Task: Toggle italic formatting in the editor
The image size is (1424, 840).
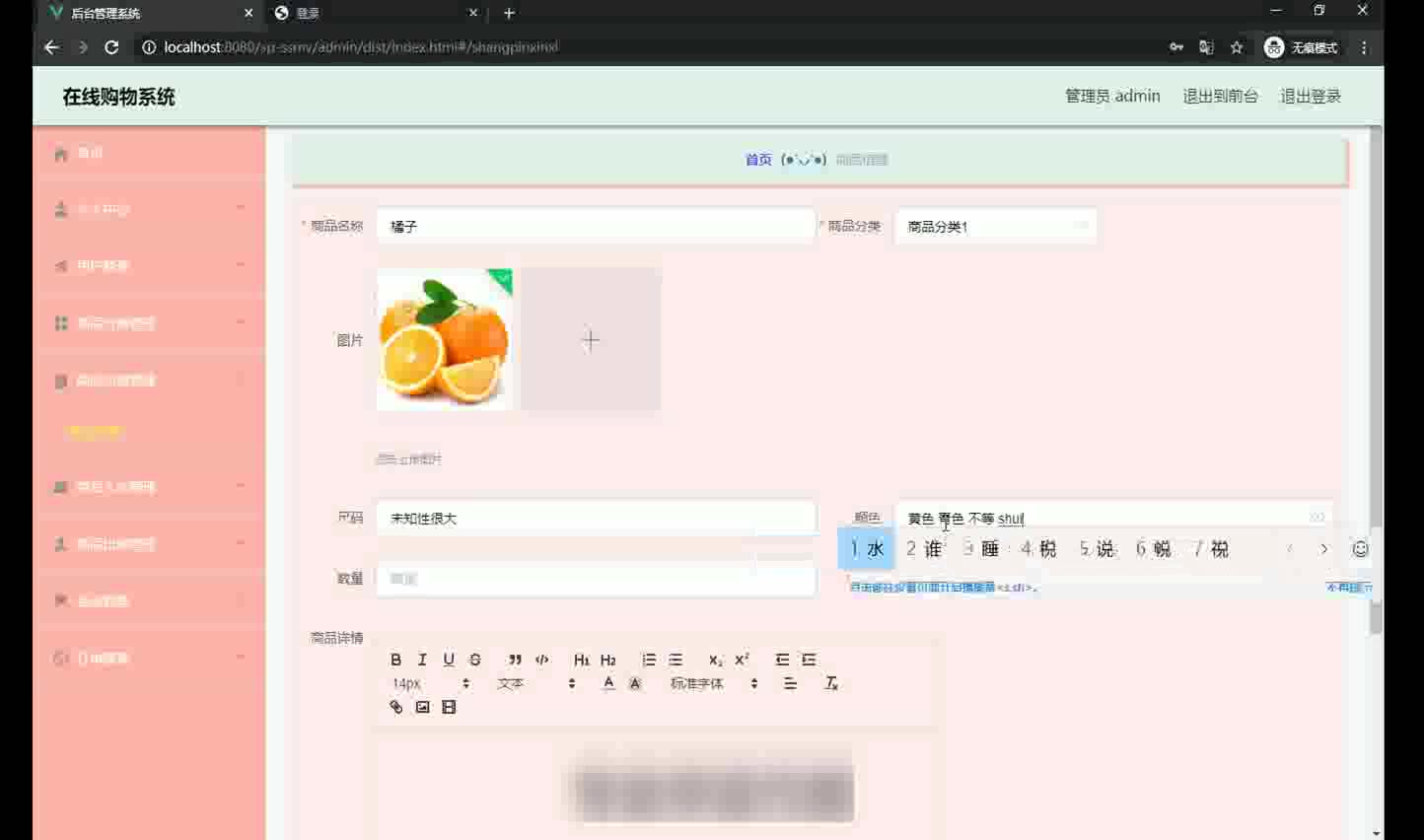Action: click(x=422, y=660)
